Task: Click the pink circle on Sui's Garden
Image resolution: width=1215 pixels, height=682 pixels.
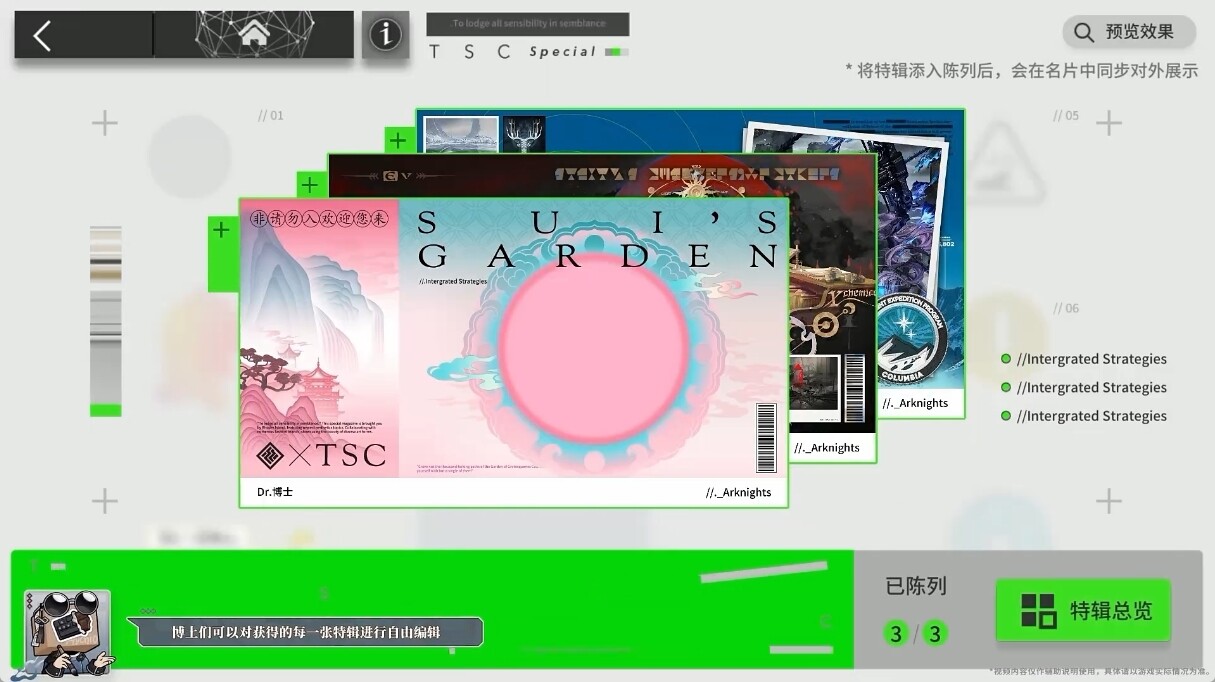Action: pyautogui.click(x=593, y=350)
